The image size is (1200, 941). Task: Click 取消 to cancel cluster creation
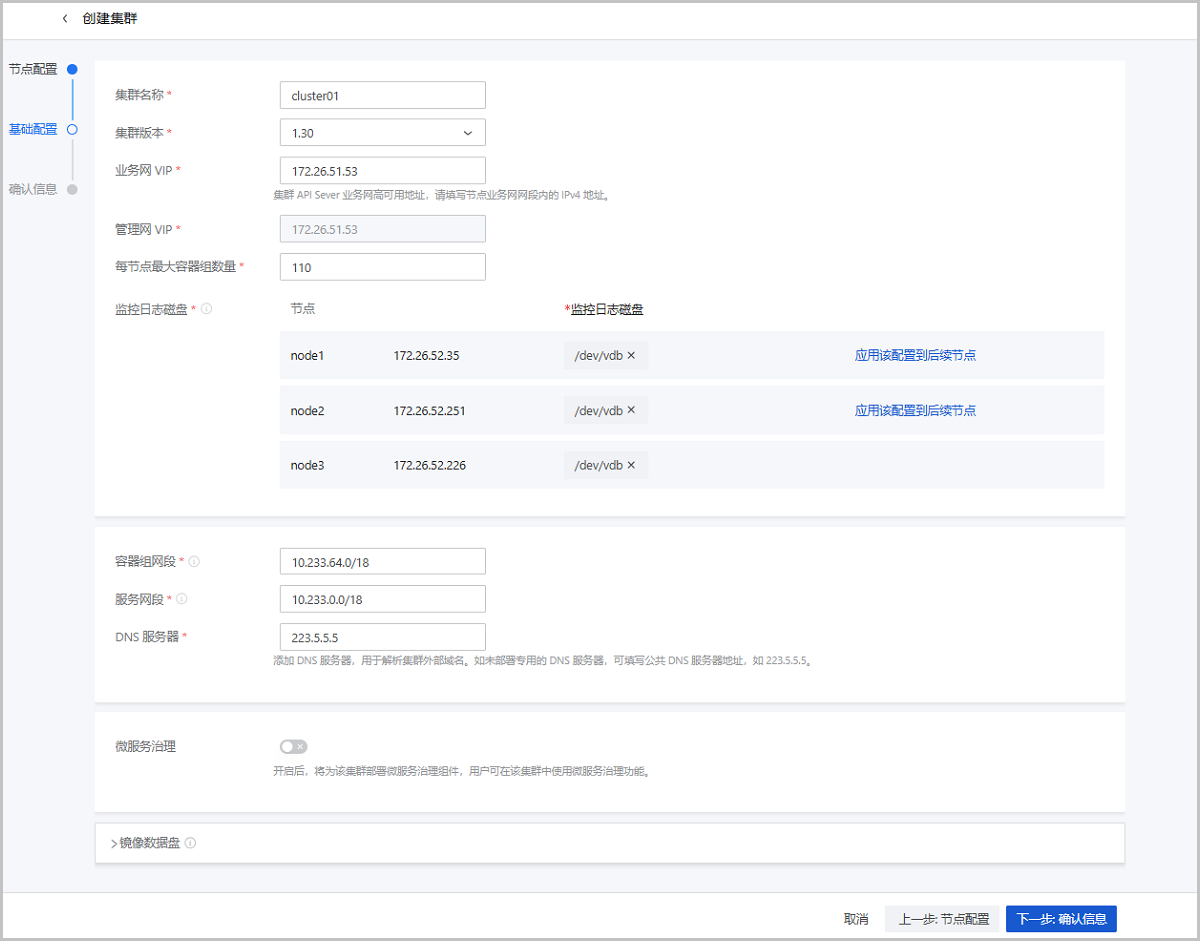click(x=855, y=919)
